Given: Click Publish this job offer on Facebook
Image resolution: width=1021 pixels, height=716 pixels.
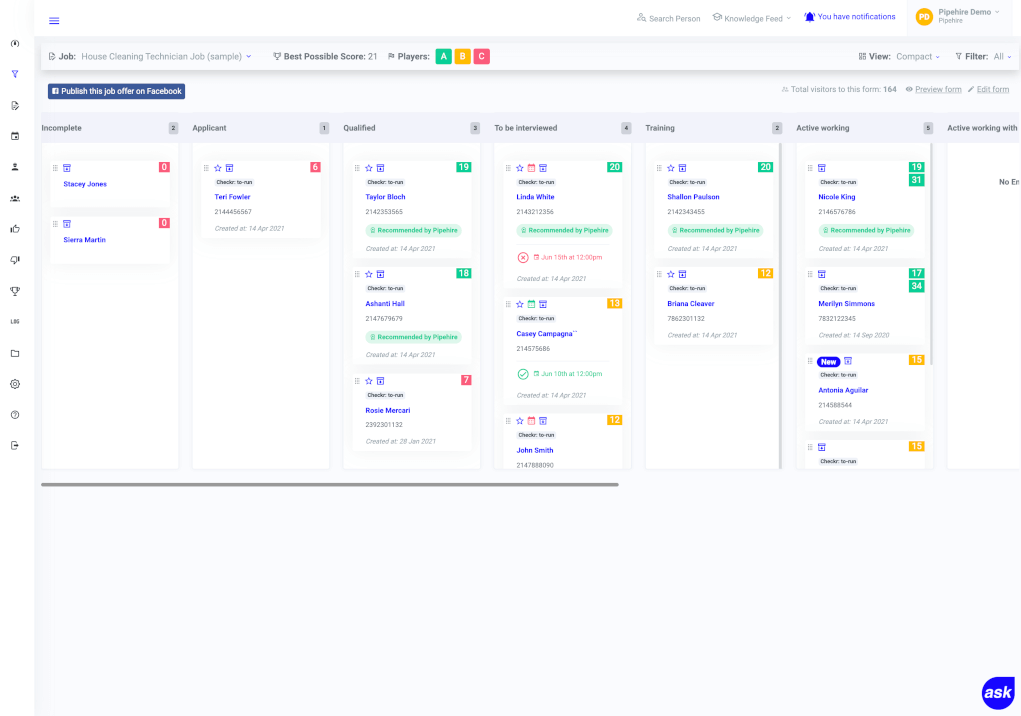Looking at the screenshot, I should 116,91.
